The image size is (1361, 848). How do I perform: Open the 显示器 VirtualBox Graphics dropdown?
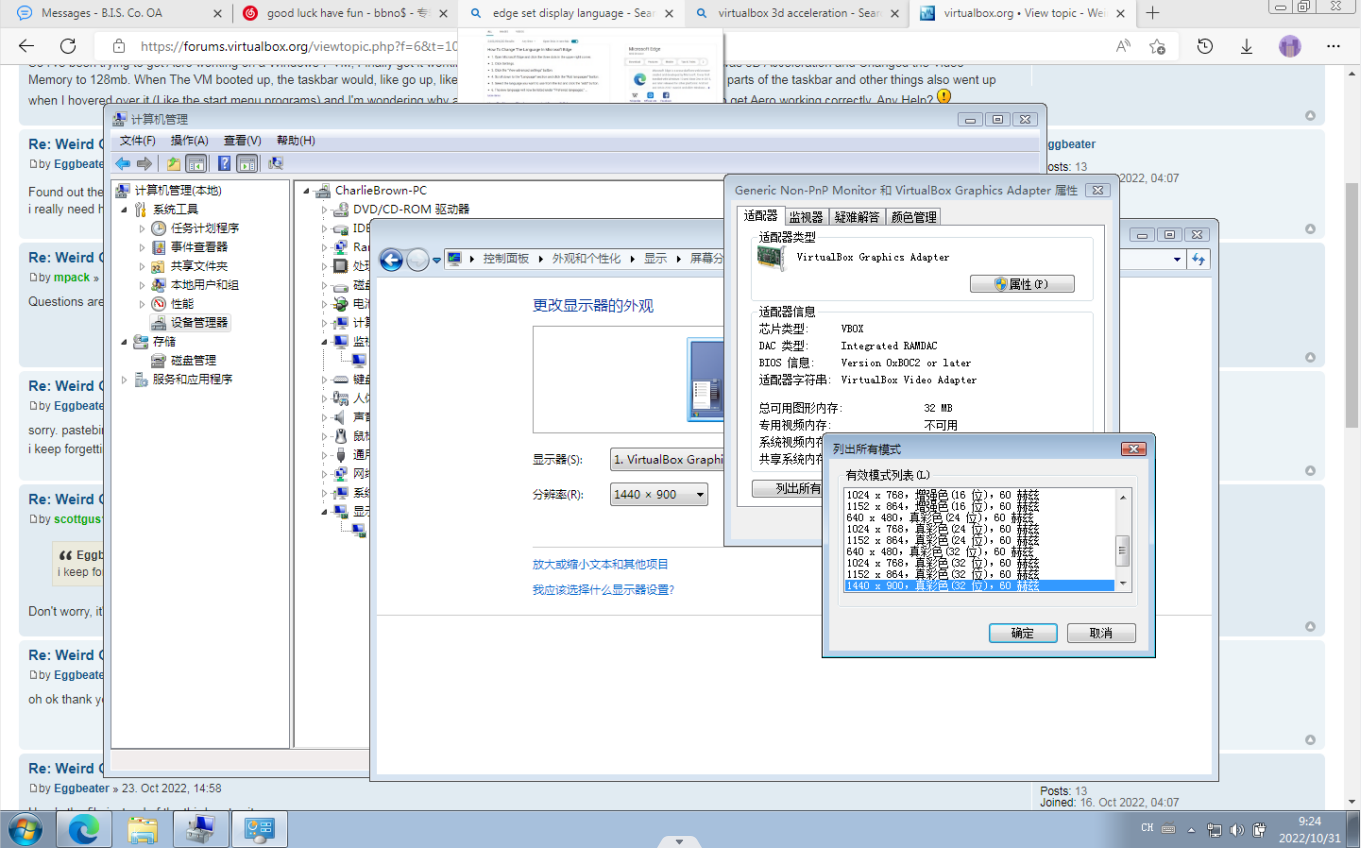pyautogui.click(x=666, y=460)
